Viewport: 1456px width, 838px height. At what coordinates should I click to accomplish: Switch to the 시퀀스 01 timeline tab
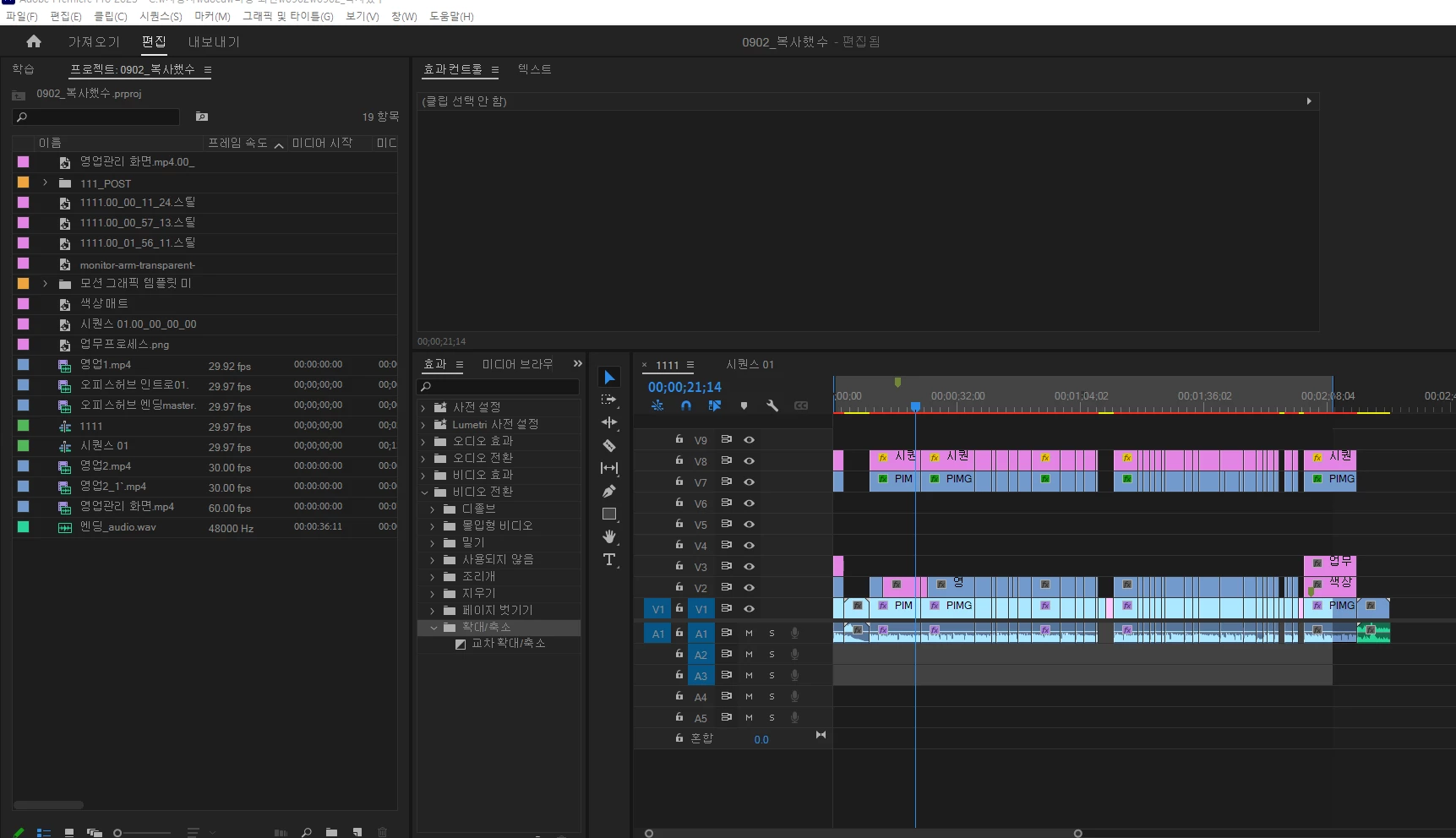tap(750, 364)
